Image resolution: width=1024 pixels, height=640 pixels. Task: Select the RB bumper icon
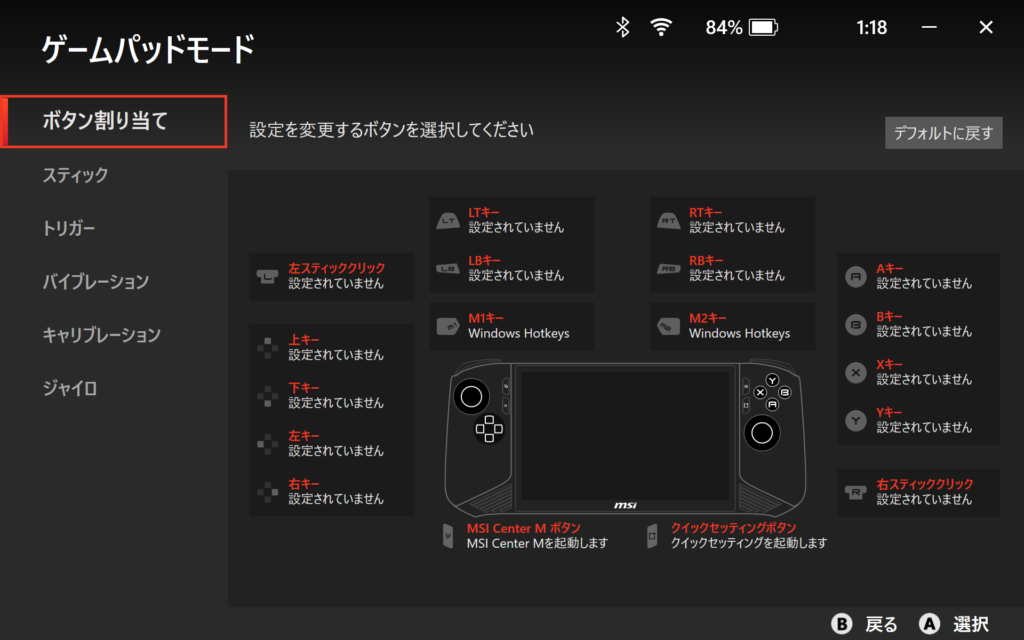[x=669, y=268]
